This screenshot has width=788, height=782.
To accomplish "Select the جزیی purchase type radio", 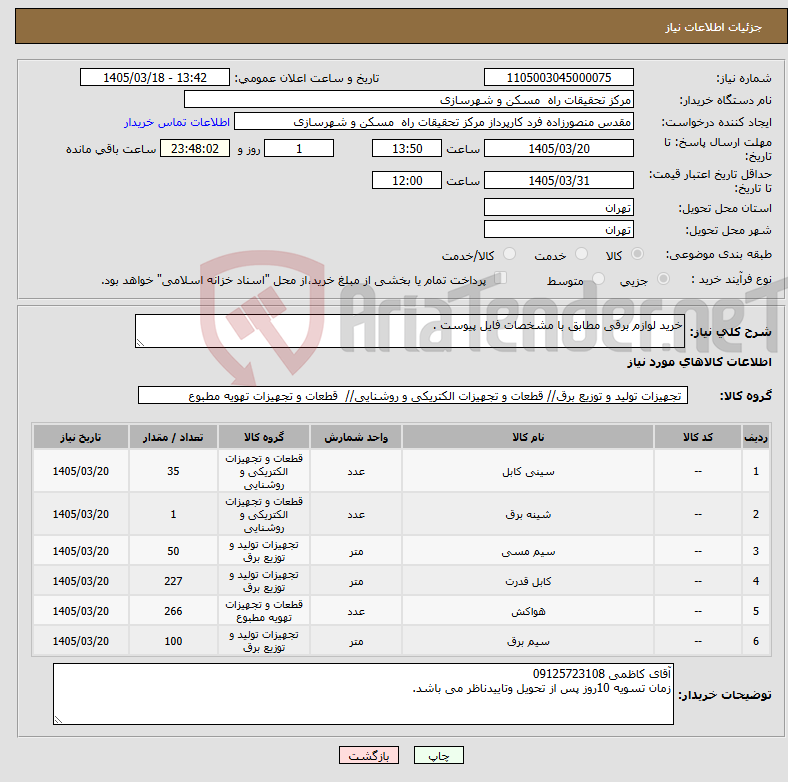I will pyautogui.click(x=663, y=278).
